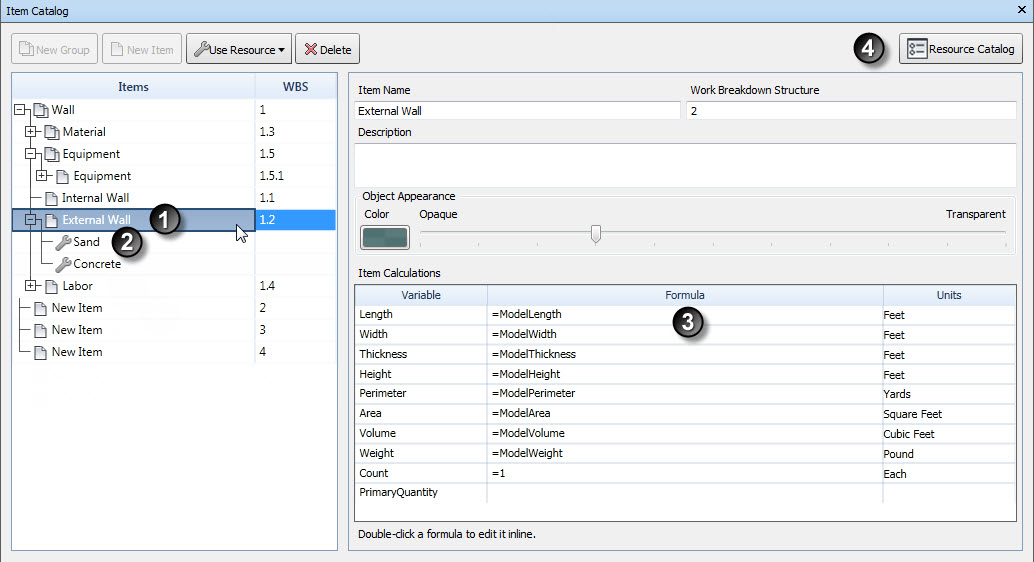Click the document icon next to Internal Wall
The height and width of the screenshot is (562, 1034).
[x=51, y=199]
